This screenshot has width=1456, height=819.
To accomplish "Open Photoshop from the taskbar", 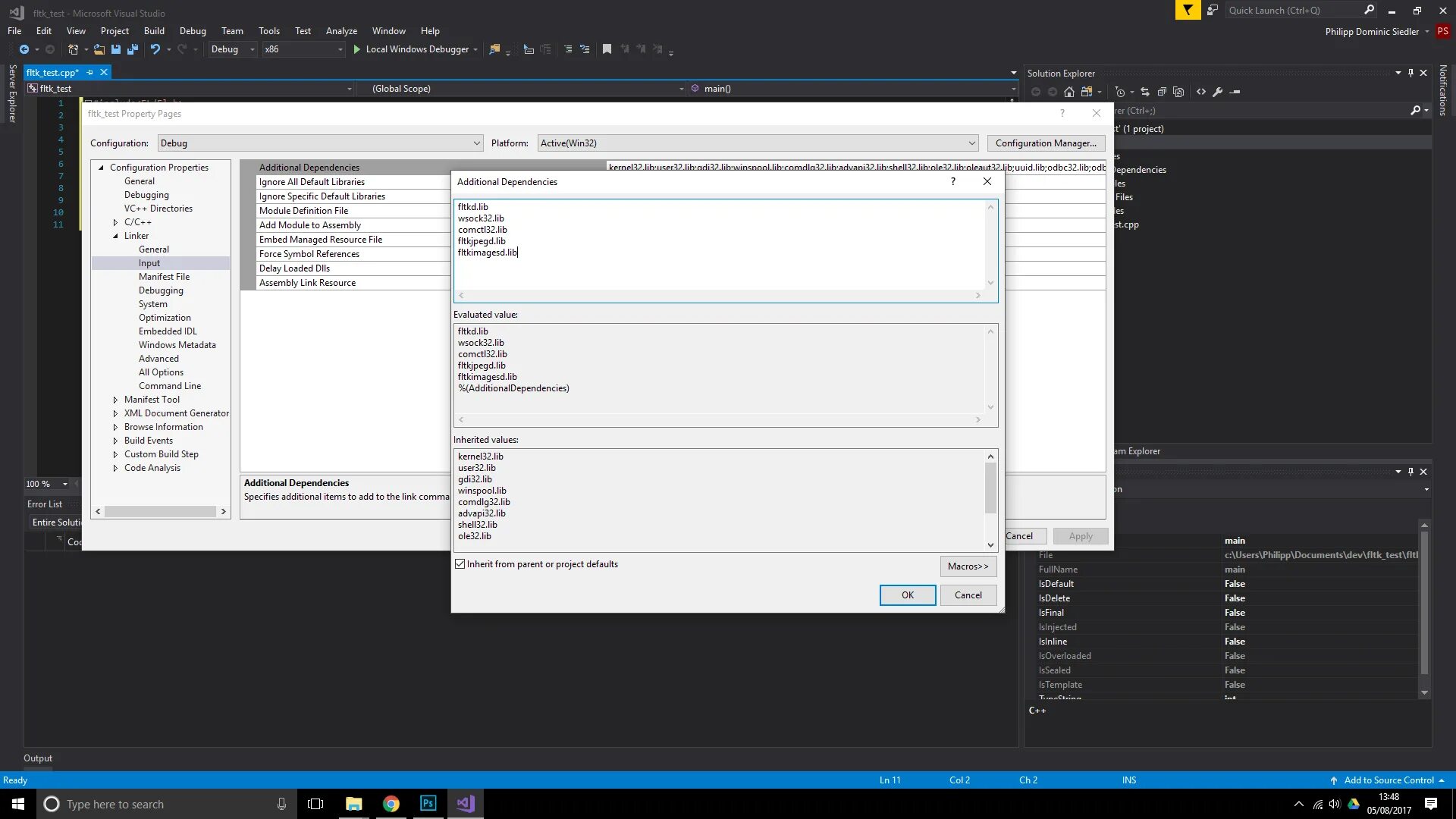I will click(x=428, y=804).
